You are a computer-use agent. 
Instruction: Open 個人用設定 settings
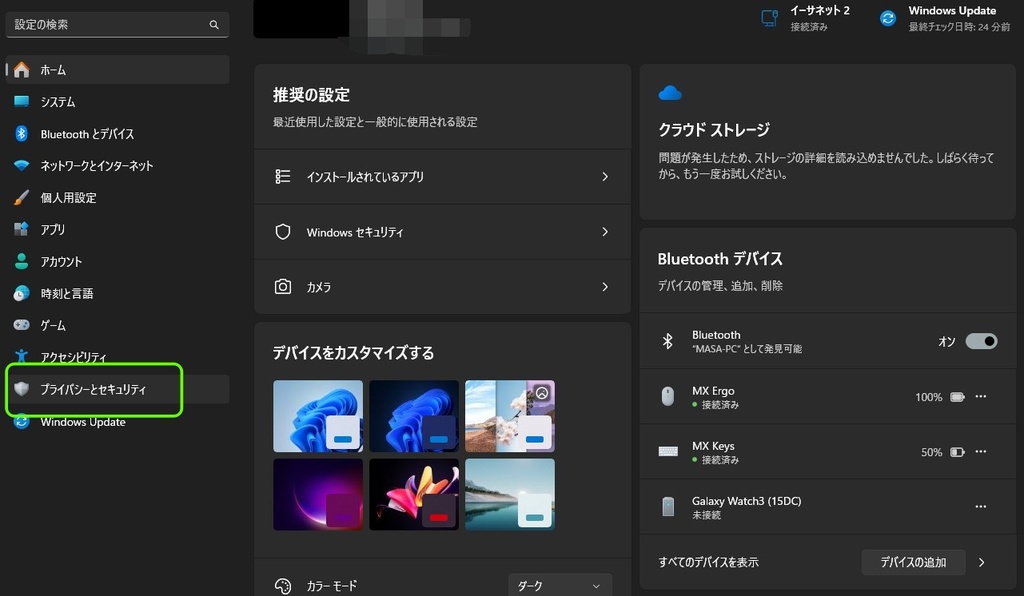click(x=118, y=198)
